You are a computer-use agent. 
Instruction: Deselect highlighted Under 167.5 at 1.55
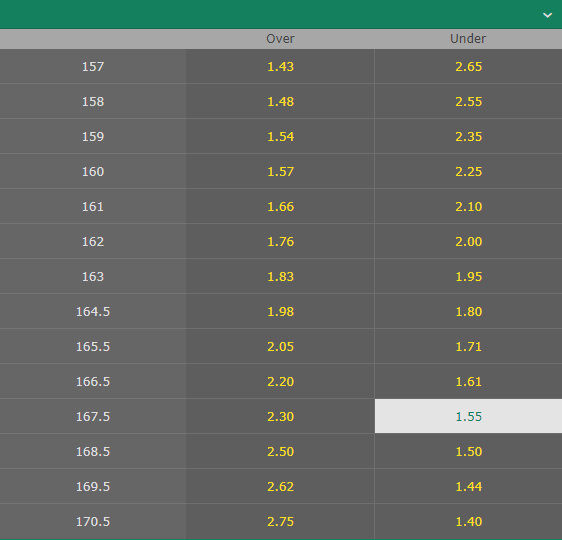click(468, 416)
